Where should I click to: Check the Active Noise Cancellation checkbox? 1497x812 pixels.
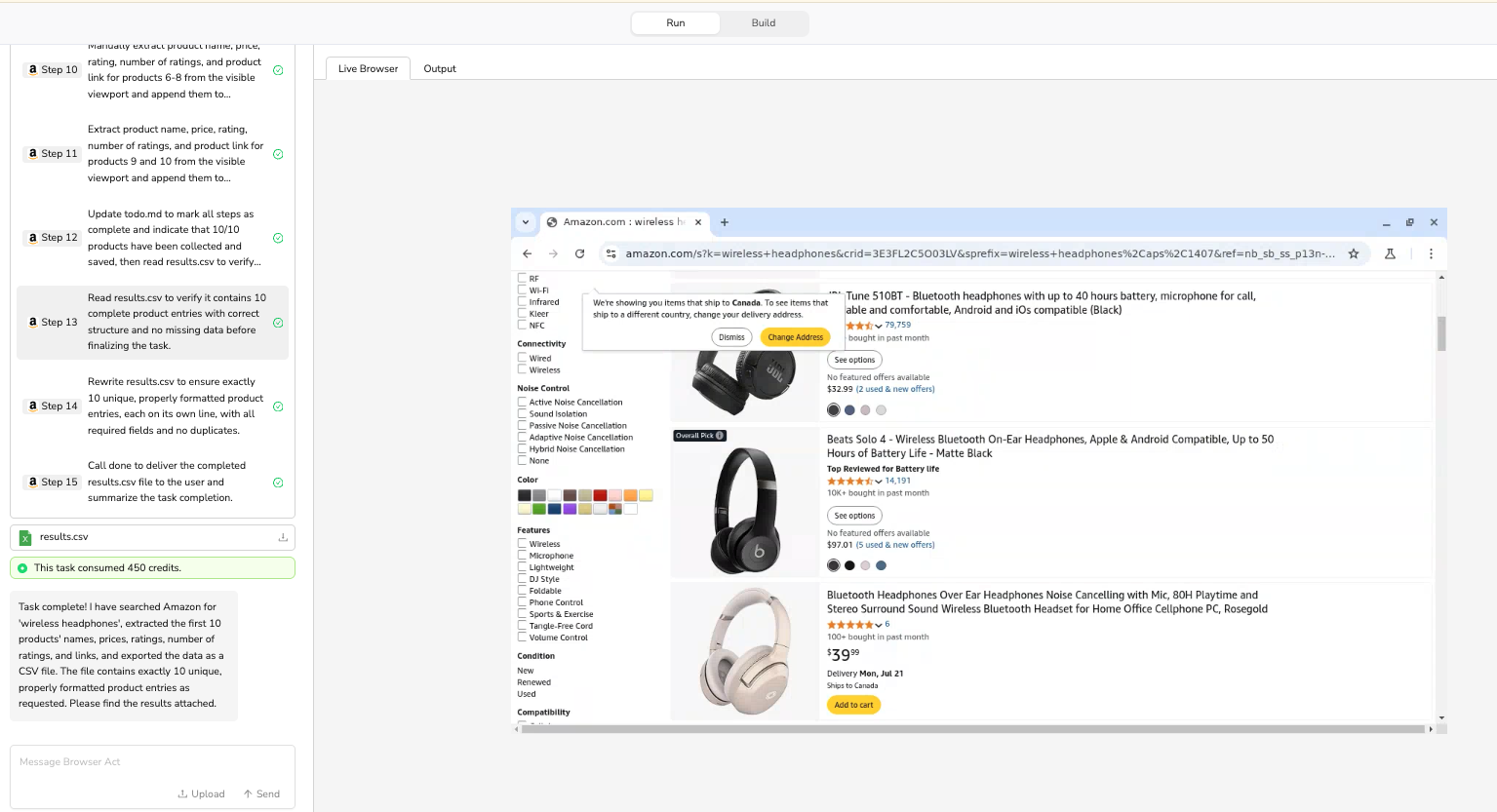(x=522, y=402)
